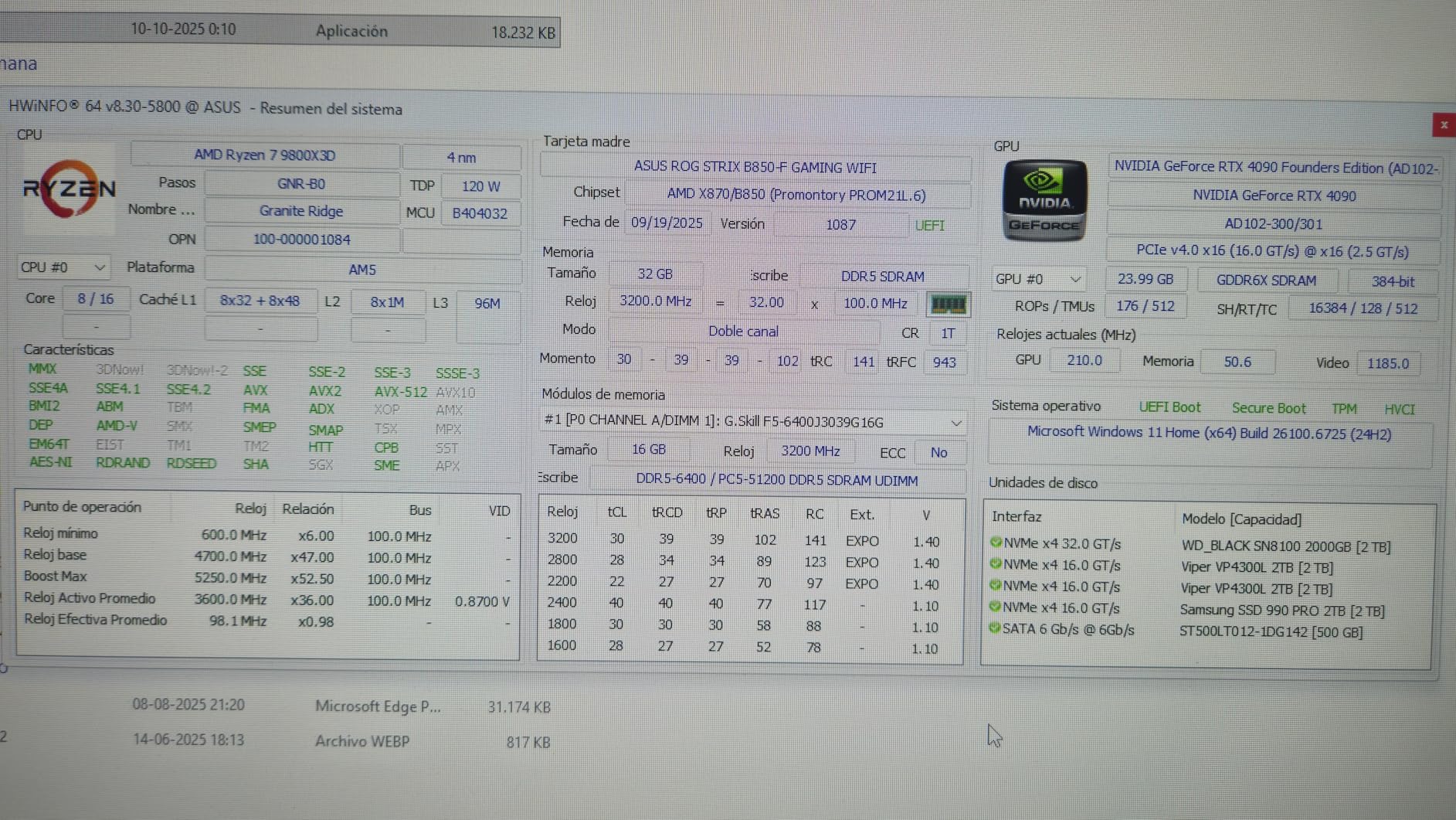Click the ECC value No
Image resolution: width=1456 pixels, height=820 pixels.
click(x=938, y=453)
